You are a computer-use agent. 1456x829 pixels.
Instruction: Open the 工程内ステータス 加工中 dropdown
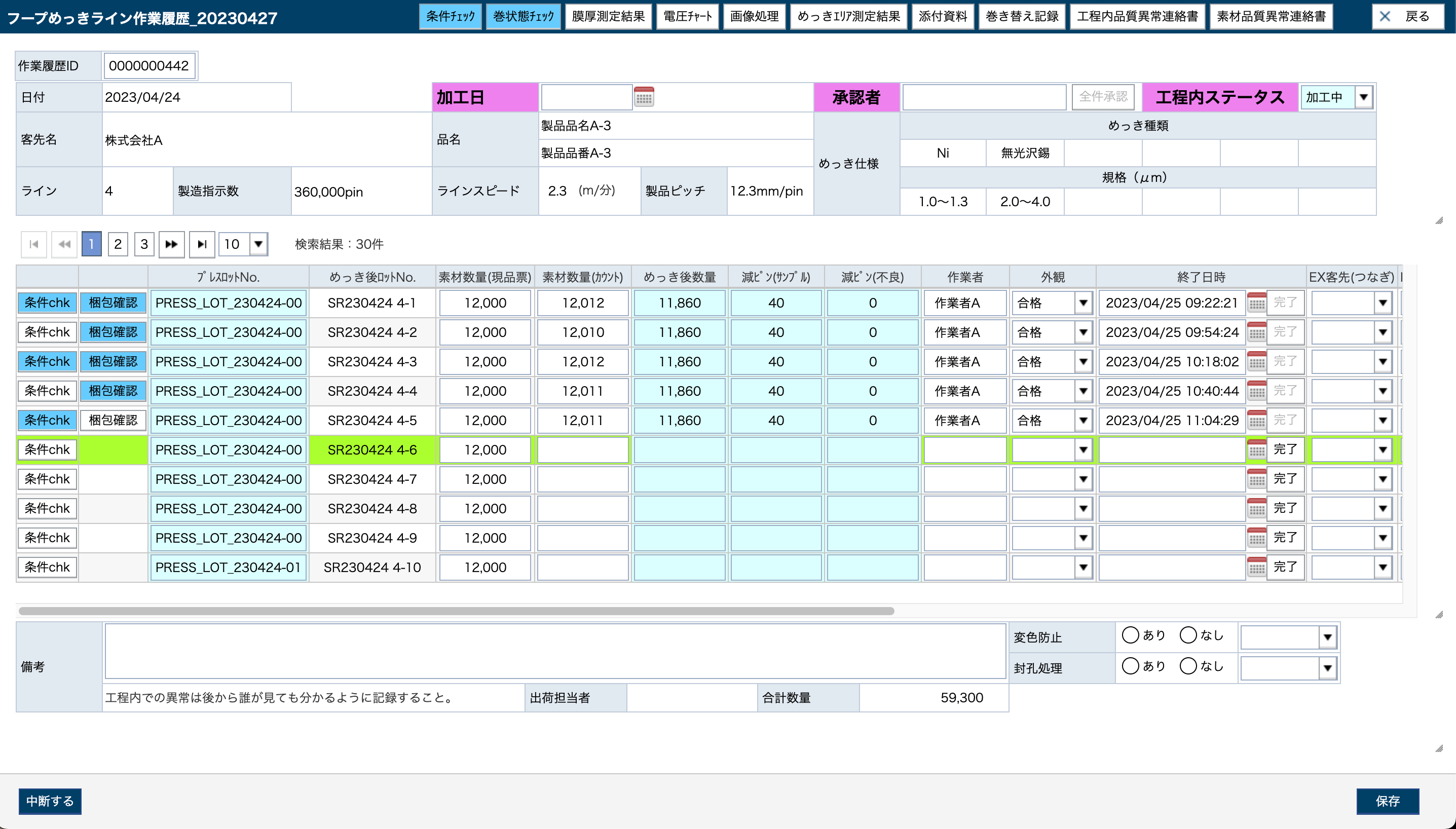point(1363,97)
